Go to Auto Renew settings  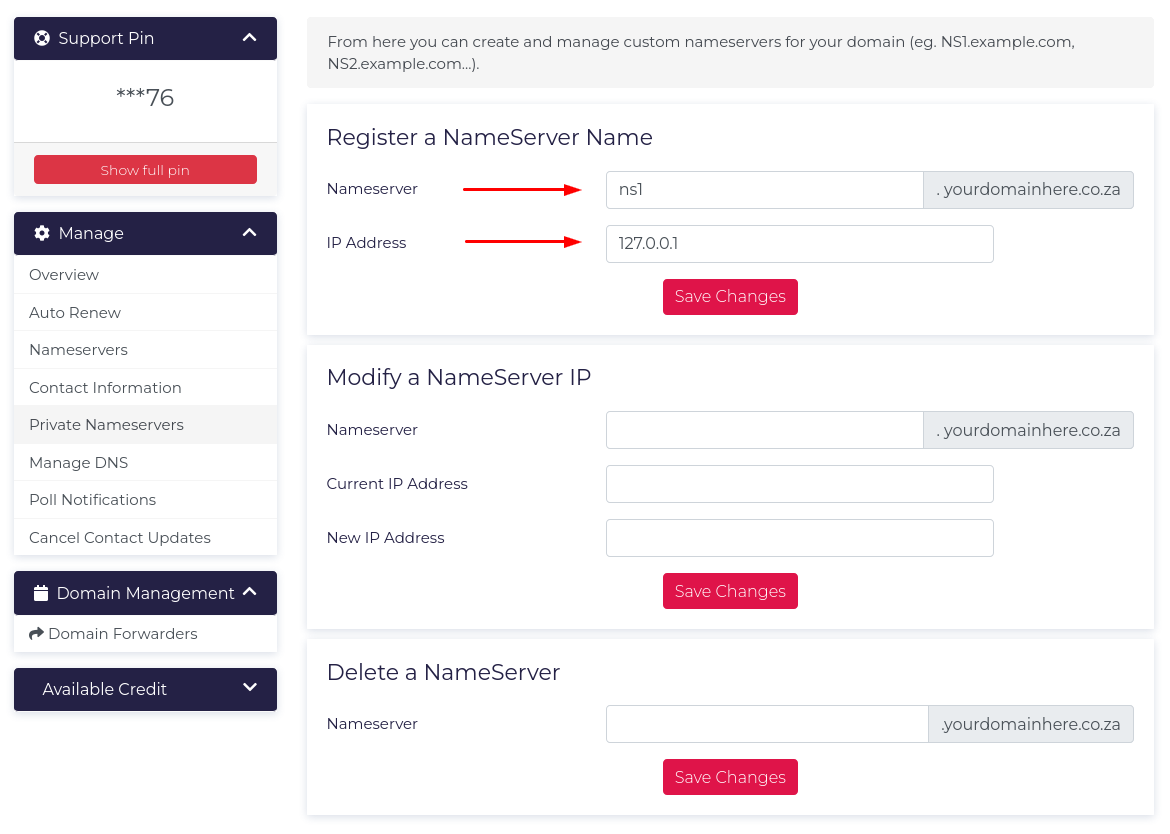pos(75,313)
